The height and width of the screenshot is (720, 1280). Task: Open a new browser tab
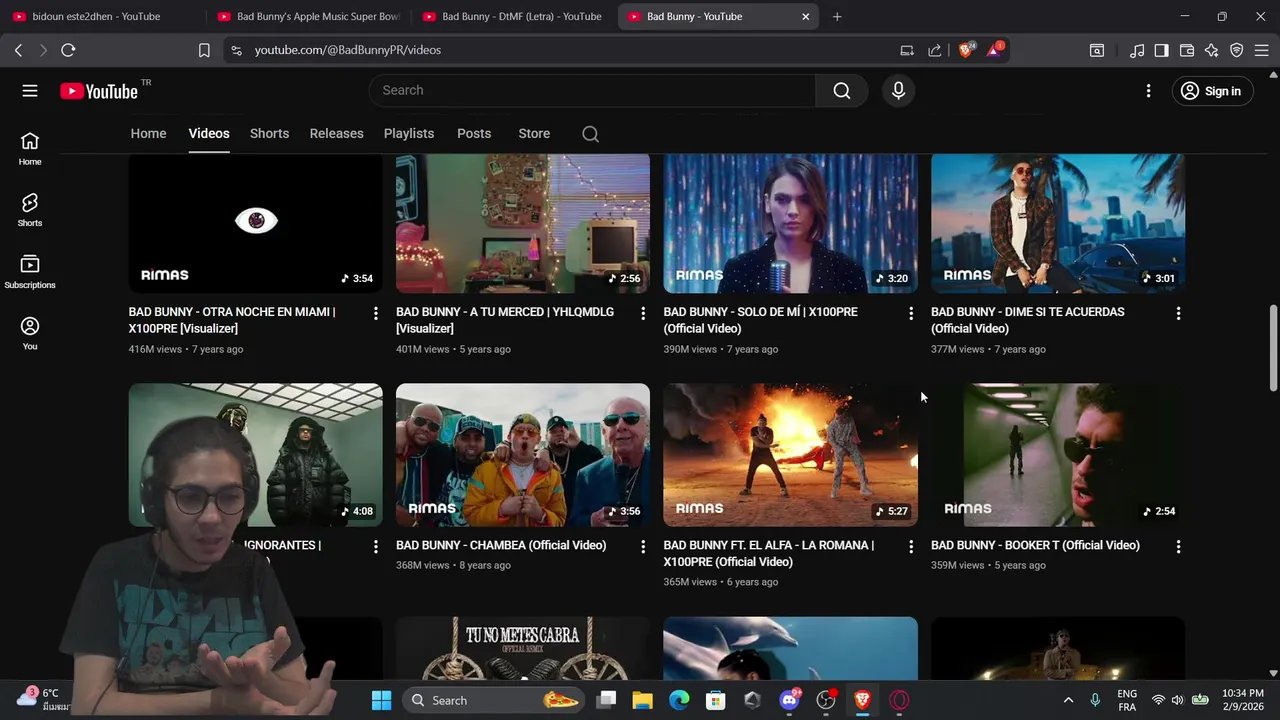(x=837, y=16)
